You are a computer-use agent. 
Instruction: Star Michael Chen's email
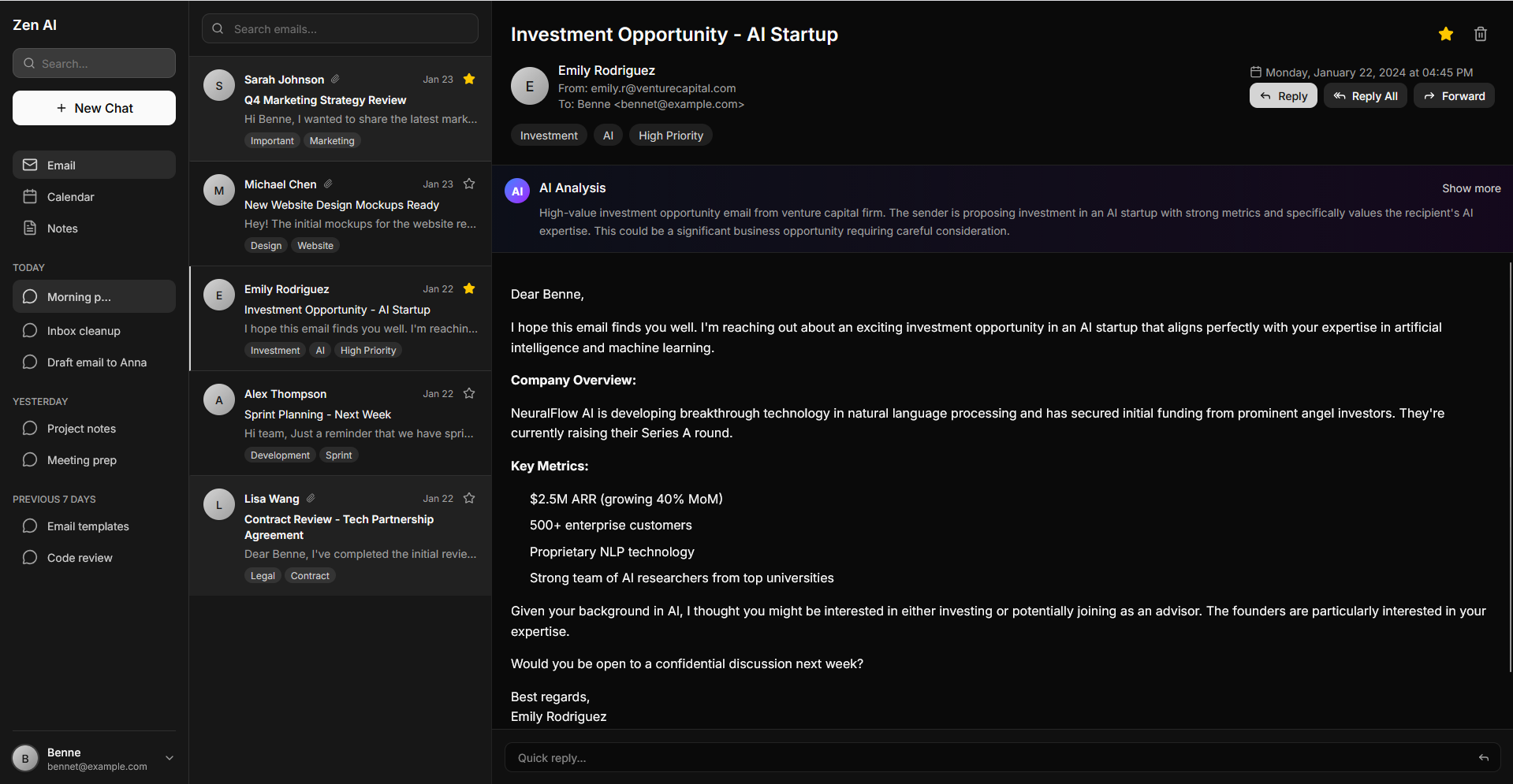pos(469,184)
